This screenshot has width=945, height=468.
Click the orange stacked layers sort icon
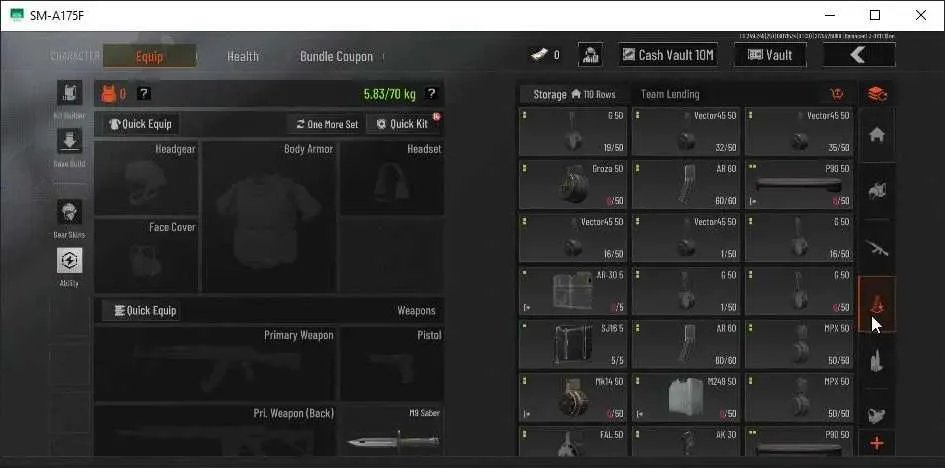coord(877,94)
